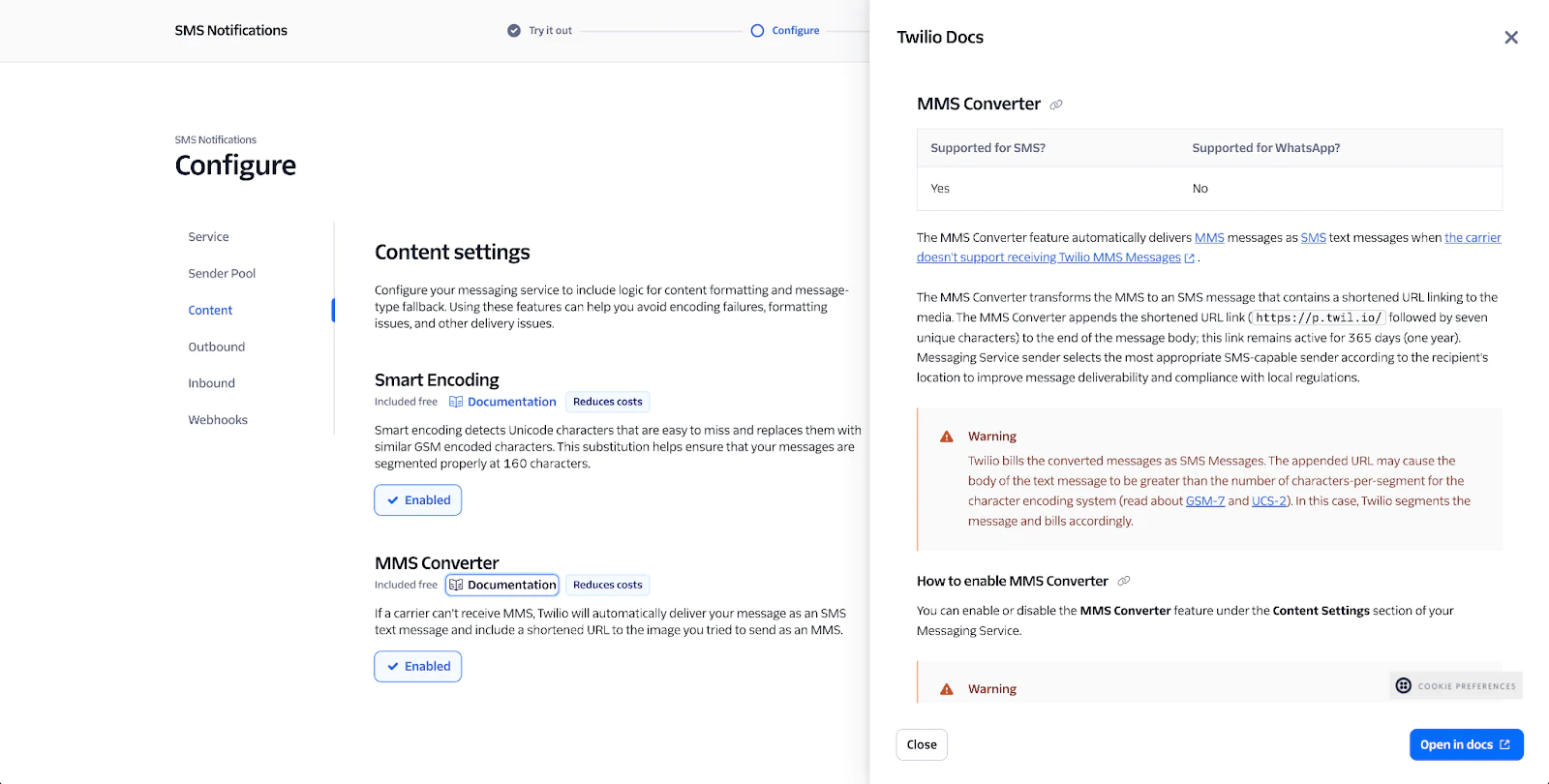The height and width of the screenshot is (784, 1549).
Task: Open the UCS-2 link in warning
Action: [x=1269, y=501]
